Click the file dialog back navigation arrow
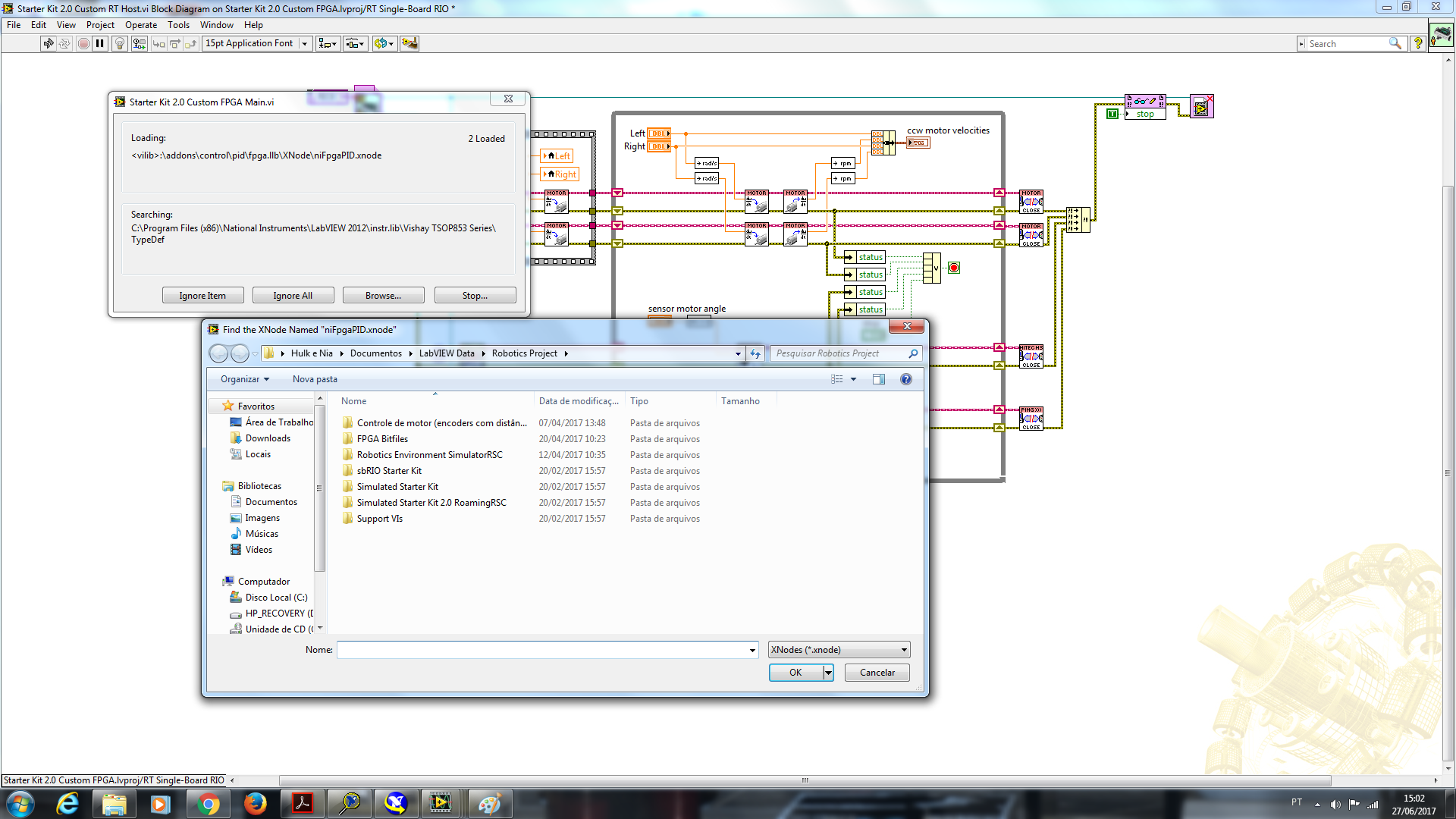 point(218,353)
